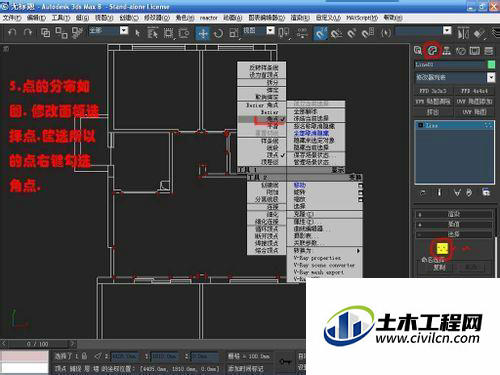This screenshot has width=500, height=375.
Task: Toggle the Angle Snap icon
Action: [336, 33]
